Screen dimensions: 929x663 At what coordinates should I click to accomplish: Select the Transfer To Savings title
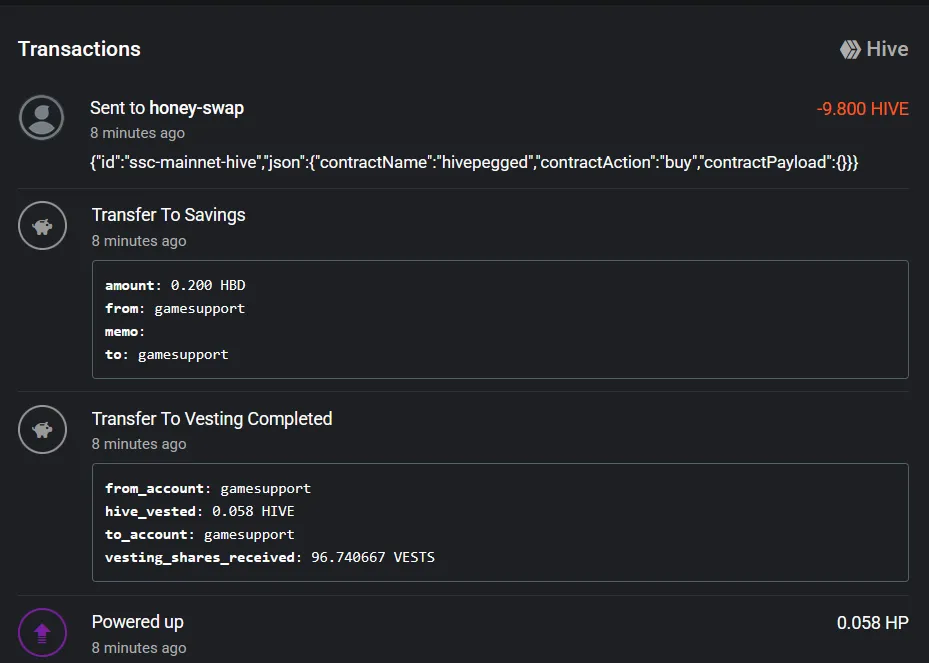[168, 214]
